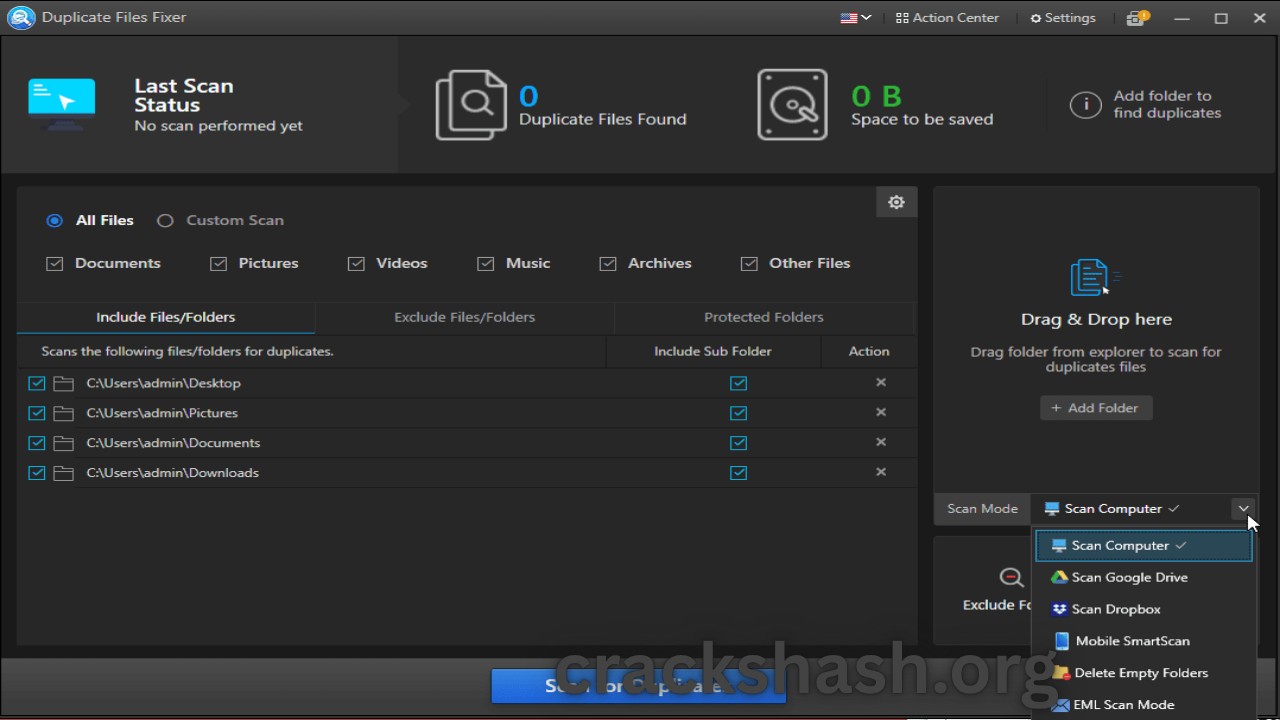Uncheck the Documents folder row checkbox
The image size is (1280, 720).
(x=37, y=443)
